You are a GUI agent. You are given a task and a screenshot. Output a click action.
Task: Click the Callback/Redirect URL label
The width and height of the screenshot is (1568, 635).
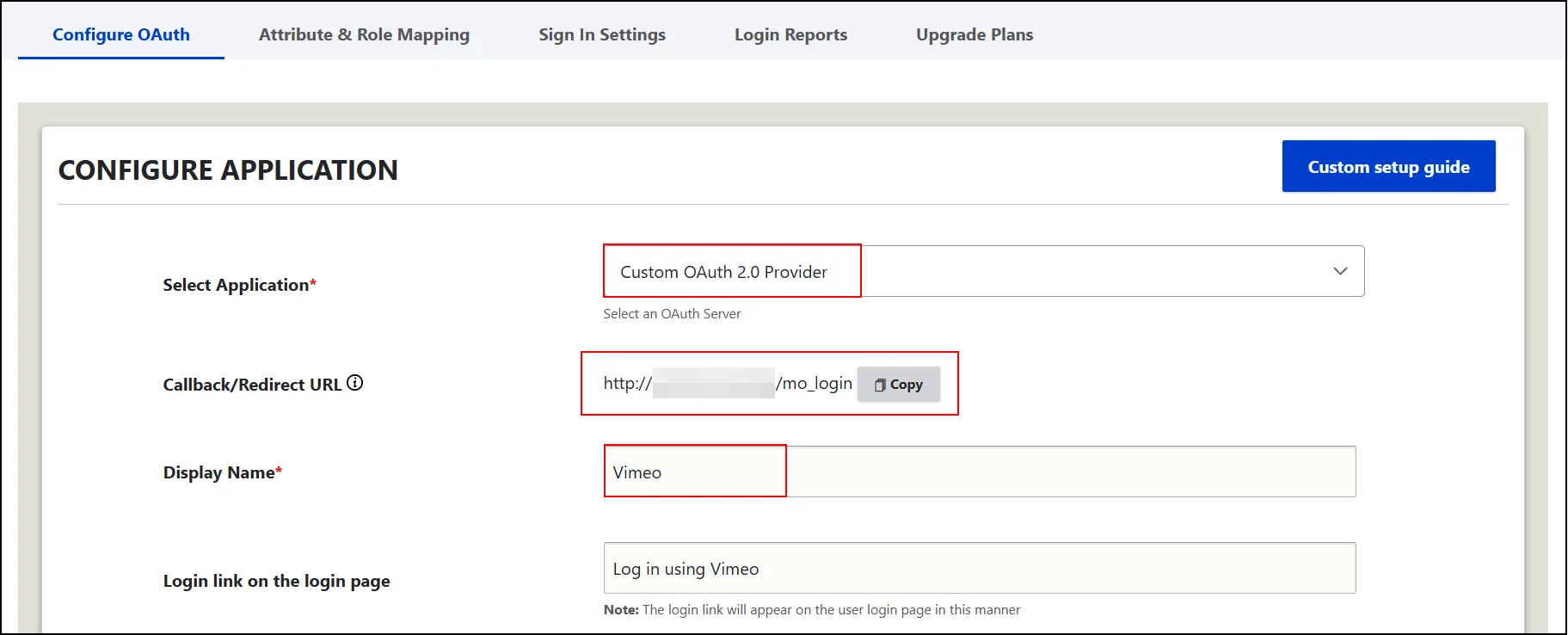tap(253, 385)
